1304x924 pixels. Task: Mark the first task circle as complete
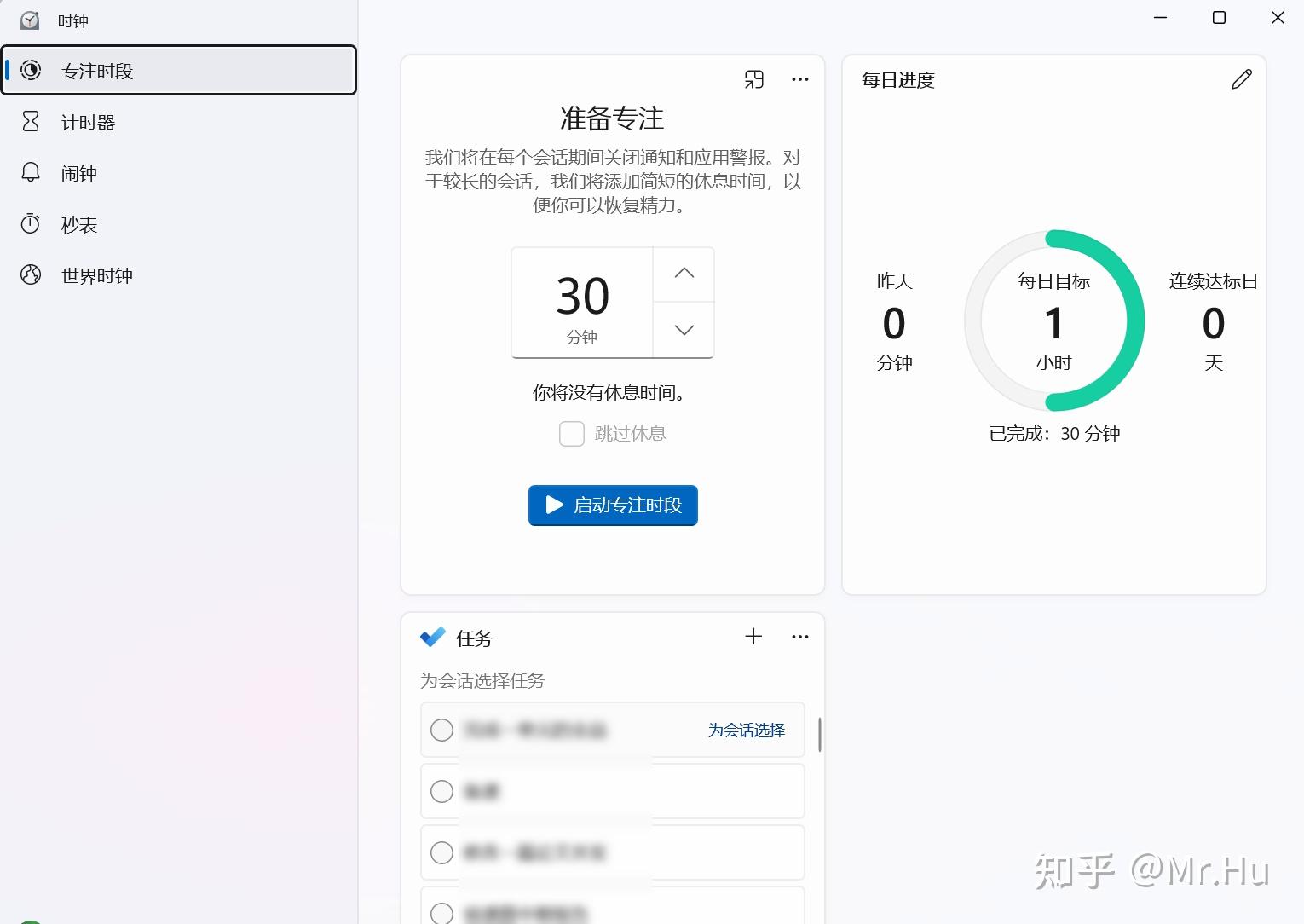point(441,731)
